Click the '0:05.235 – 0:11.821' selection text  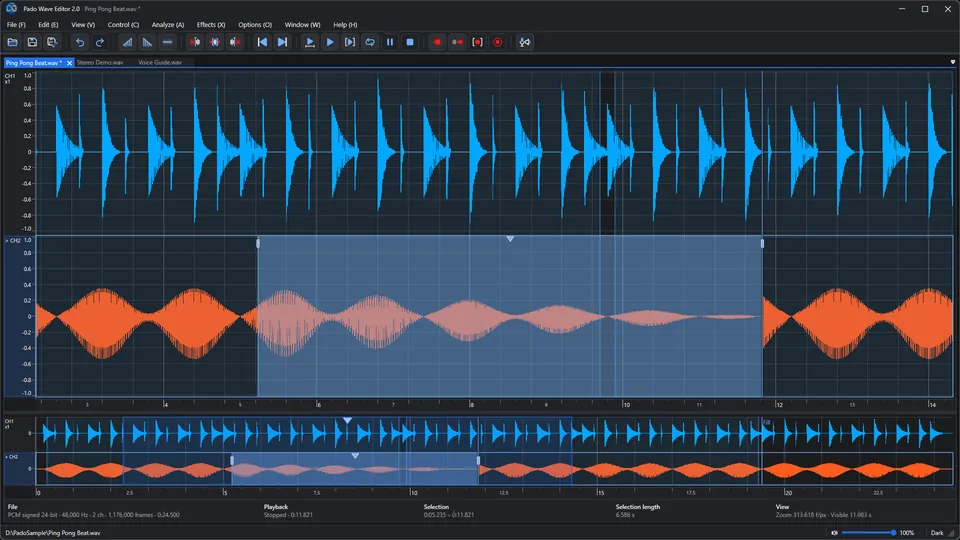click(449, 515)
